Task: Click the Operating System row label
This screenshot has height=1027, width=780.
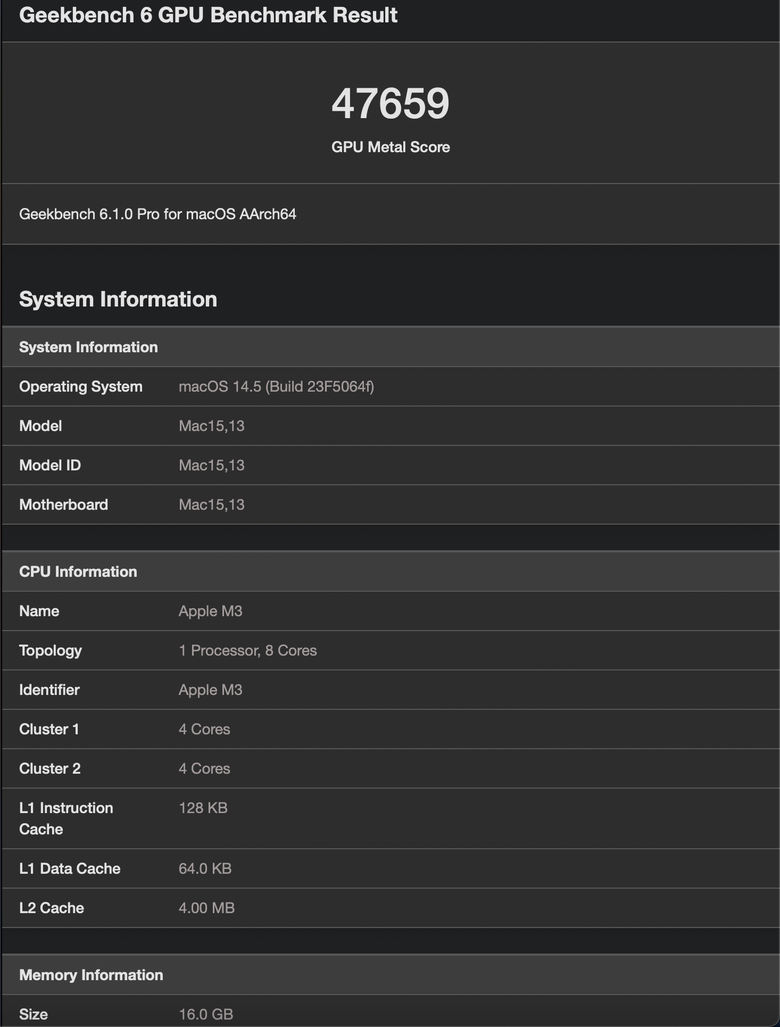Action: click(x=81, y=386)
